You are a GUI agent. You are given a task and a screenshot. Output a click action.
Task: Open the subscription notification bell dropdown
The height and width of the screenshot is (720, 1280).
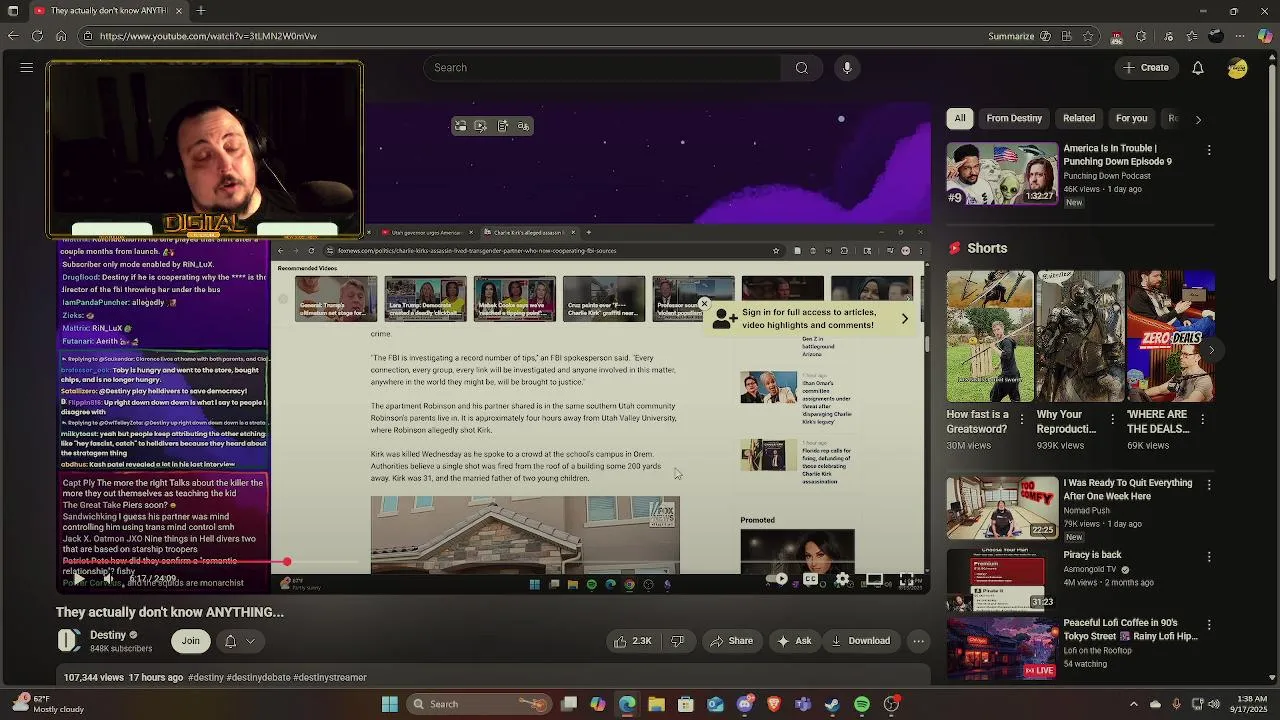(x=239, y=641)
